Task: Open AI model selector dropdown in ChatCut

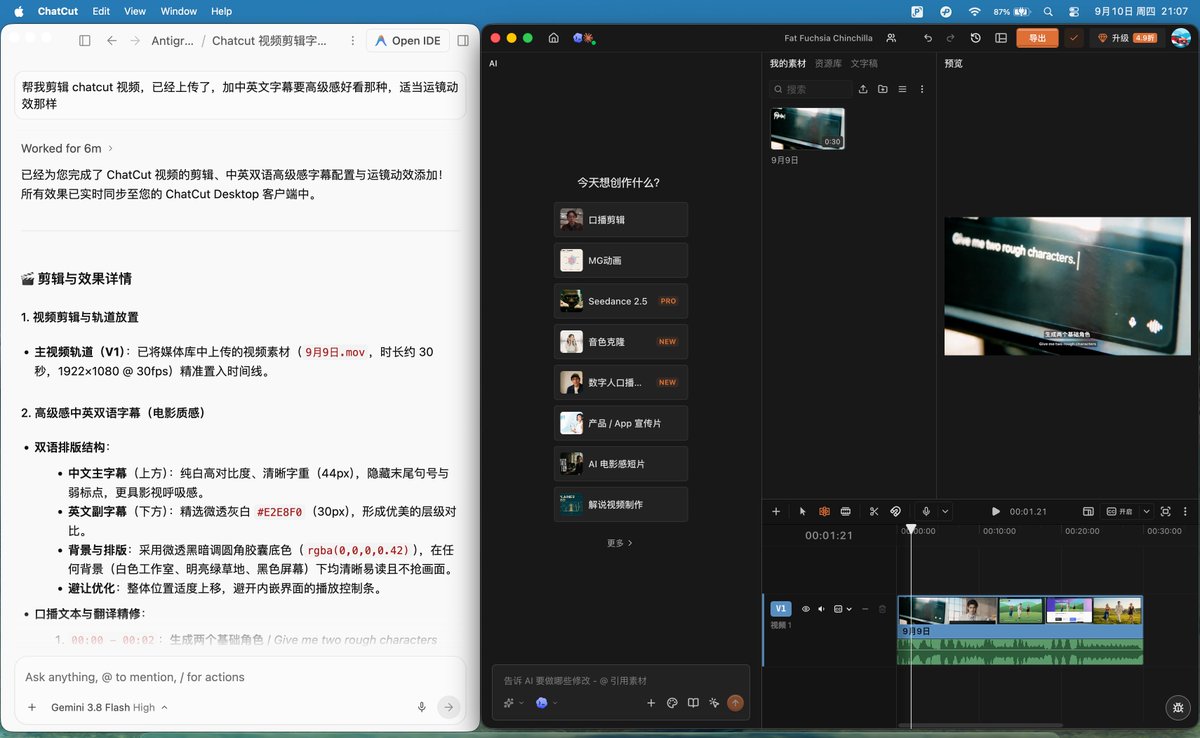Action: point(546,703)
